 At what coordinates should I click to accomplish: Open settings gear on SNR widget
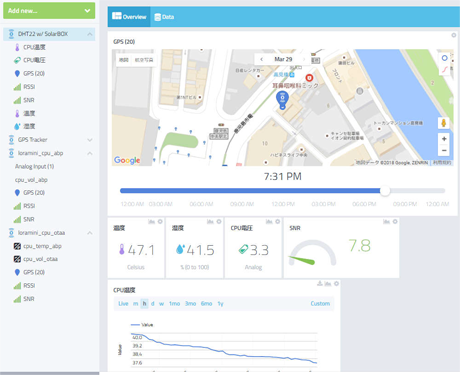pyautogui.click(x=395, y=222)
